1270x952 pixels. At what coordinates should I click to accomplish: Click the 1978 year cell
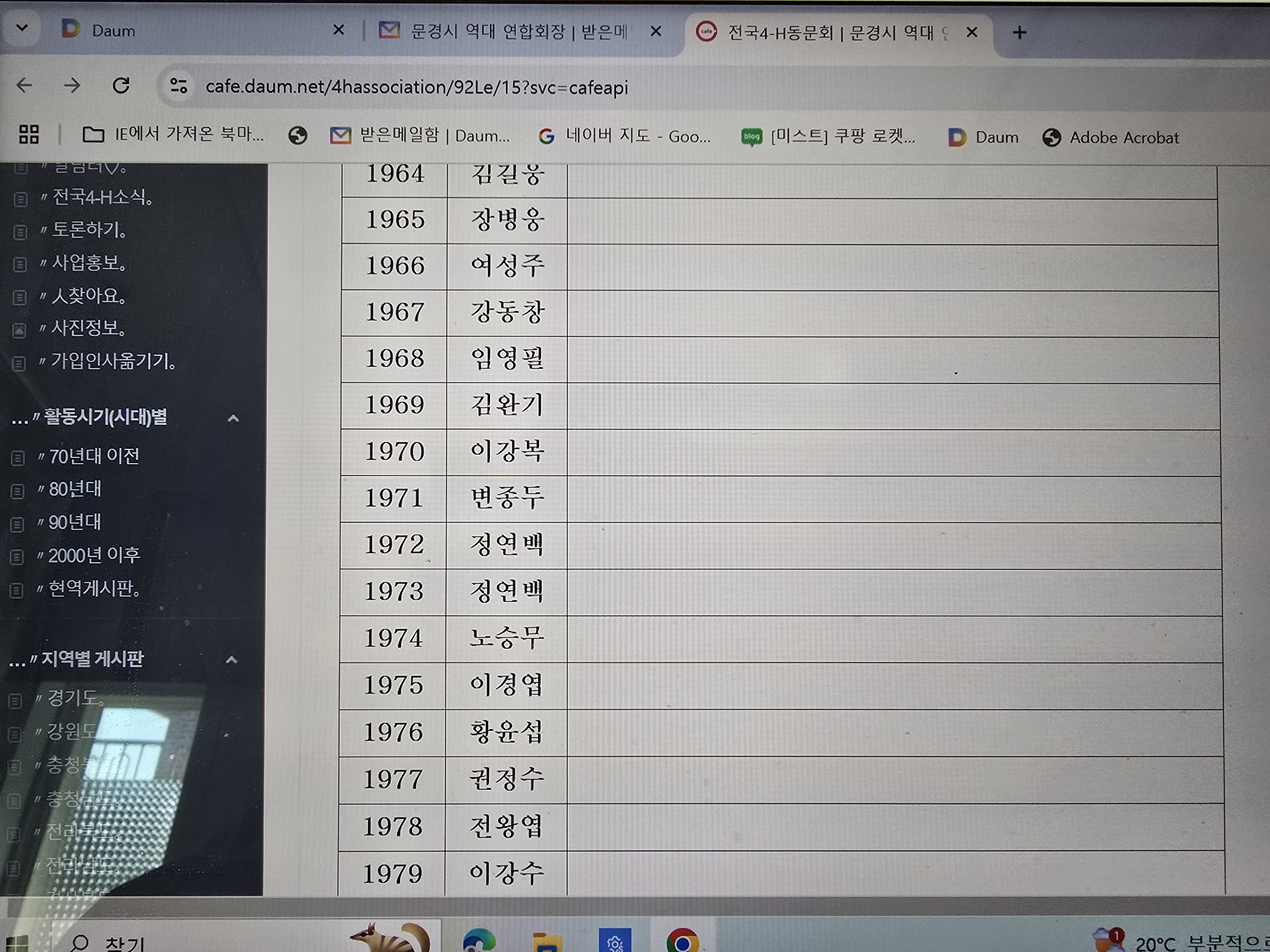pos(392,827)
